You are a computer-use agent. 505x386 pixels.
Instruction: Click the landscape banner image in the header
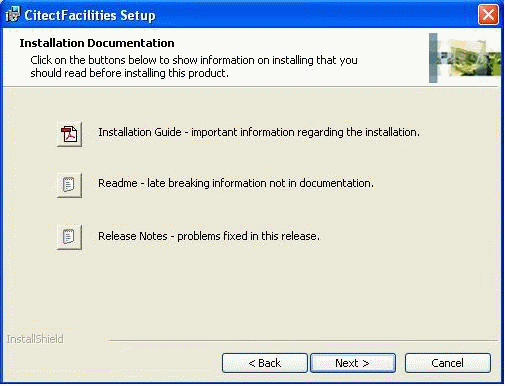tap(469, 58)
